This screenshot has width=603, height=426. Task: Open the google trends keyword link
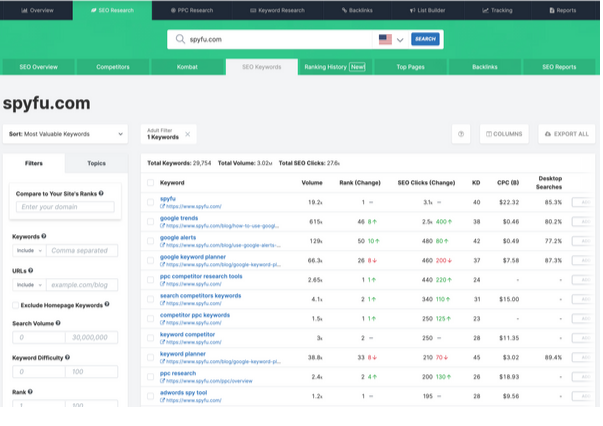(x=179, y=218)
